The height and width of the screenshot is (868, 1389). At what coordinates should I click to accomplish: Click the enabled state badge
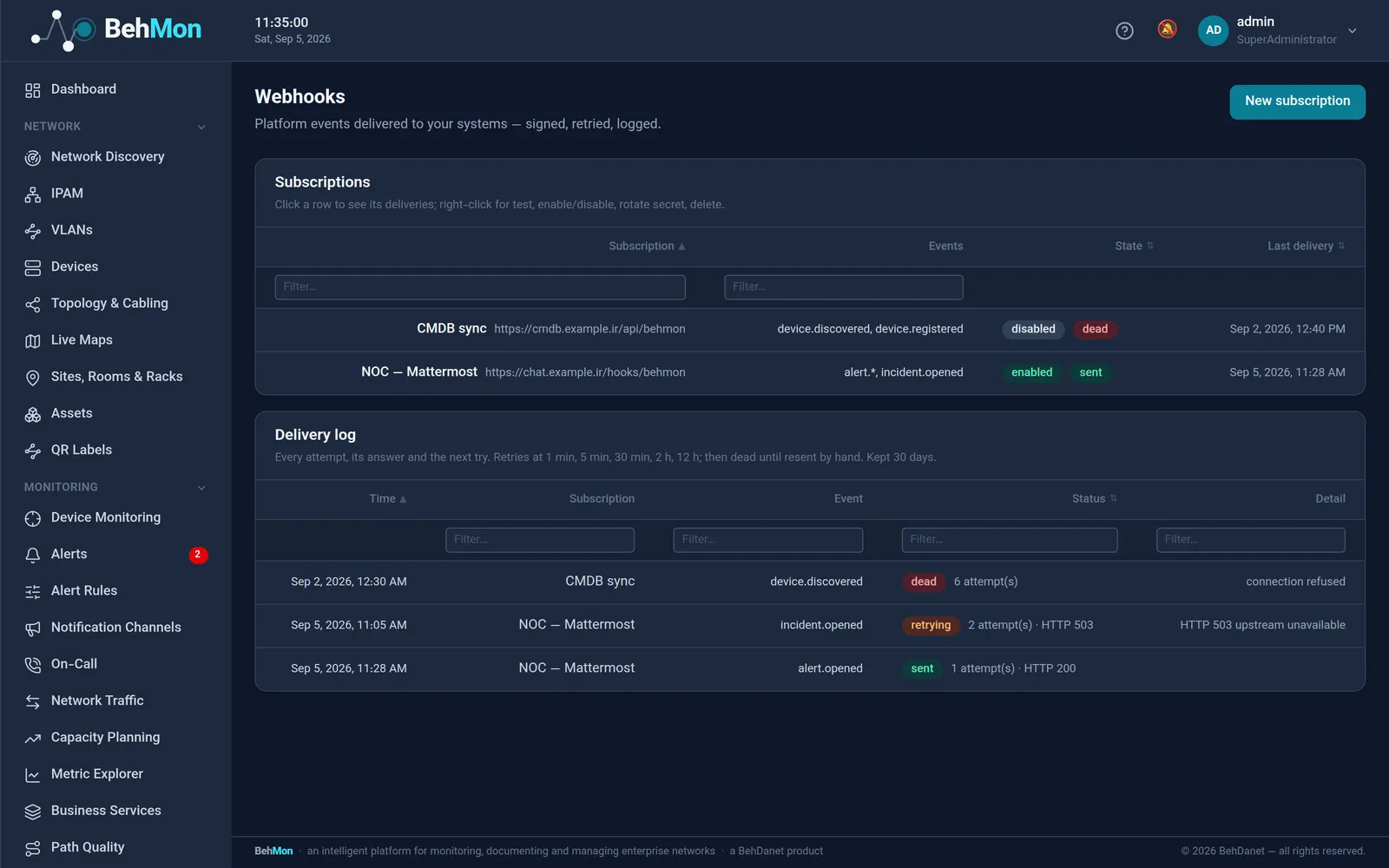tap(1031, 373)
